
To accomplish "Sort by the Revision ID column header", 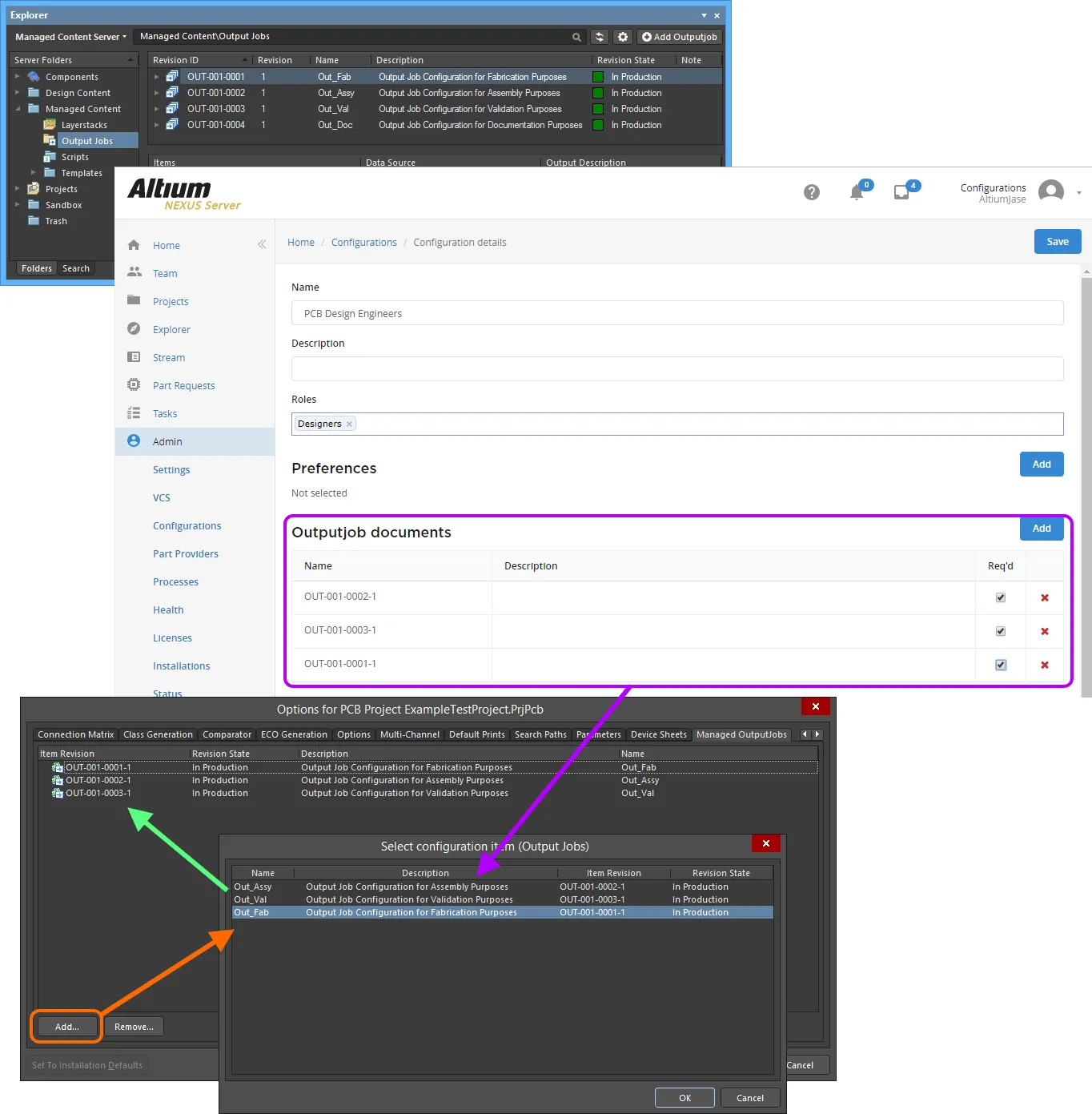I will 200,60.
